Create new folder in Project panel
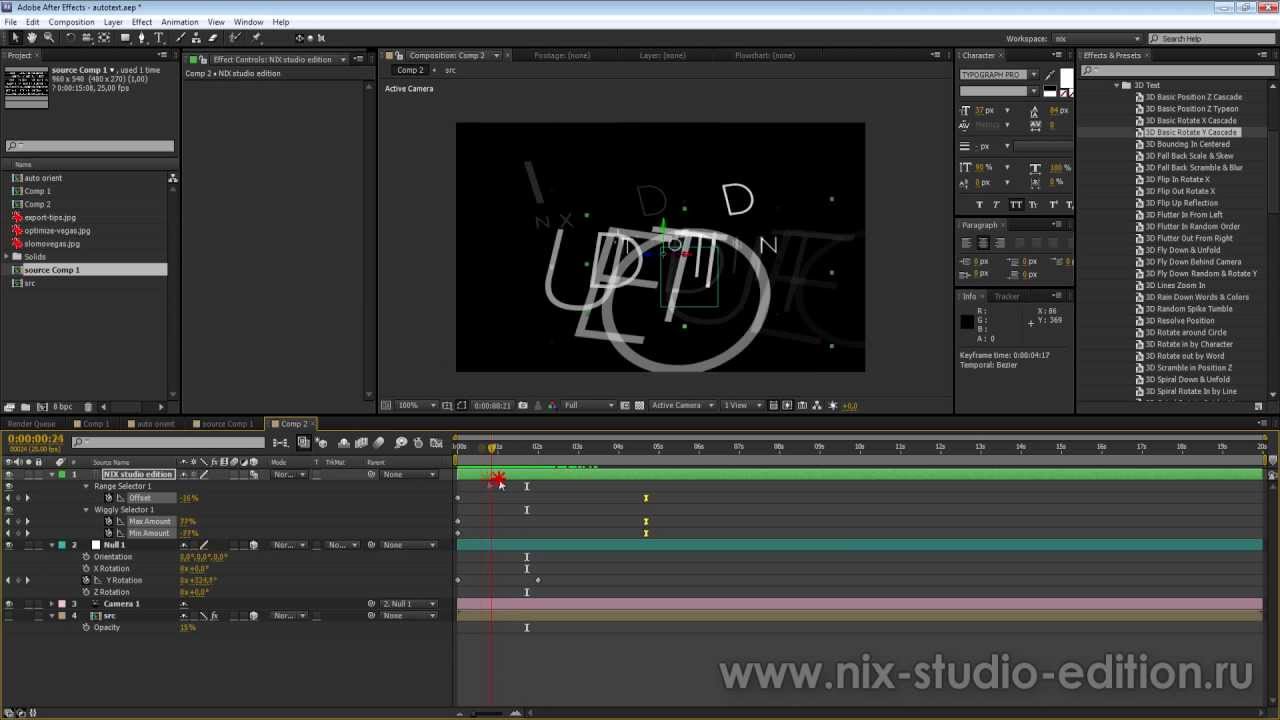Image resolution: width=1280 pixels, height=720 pixels. coord(24,407)
